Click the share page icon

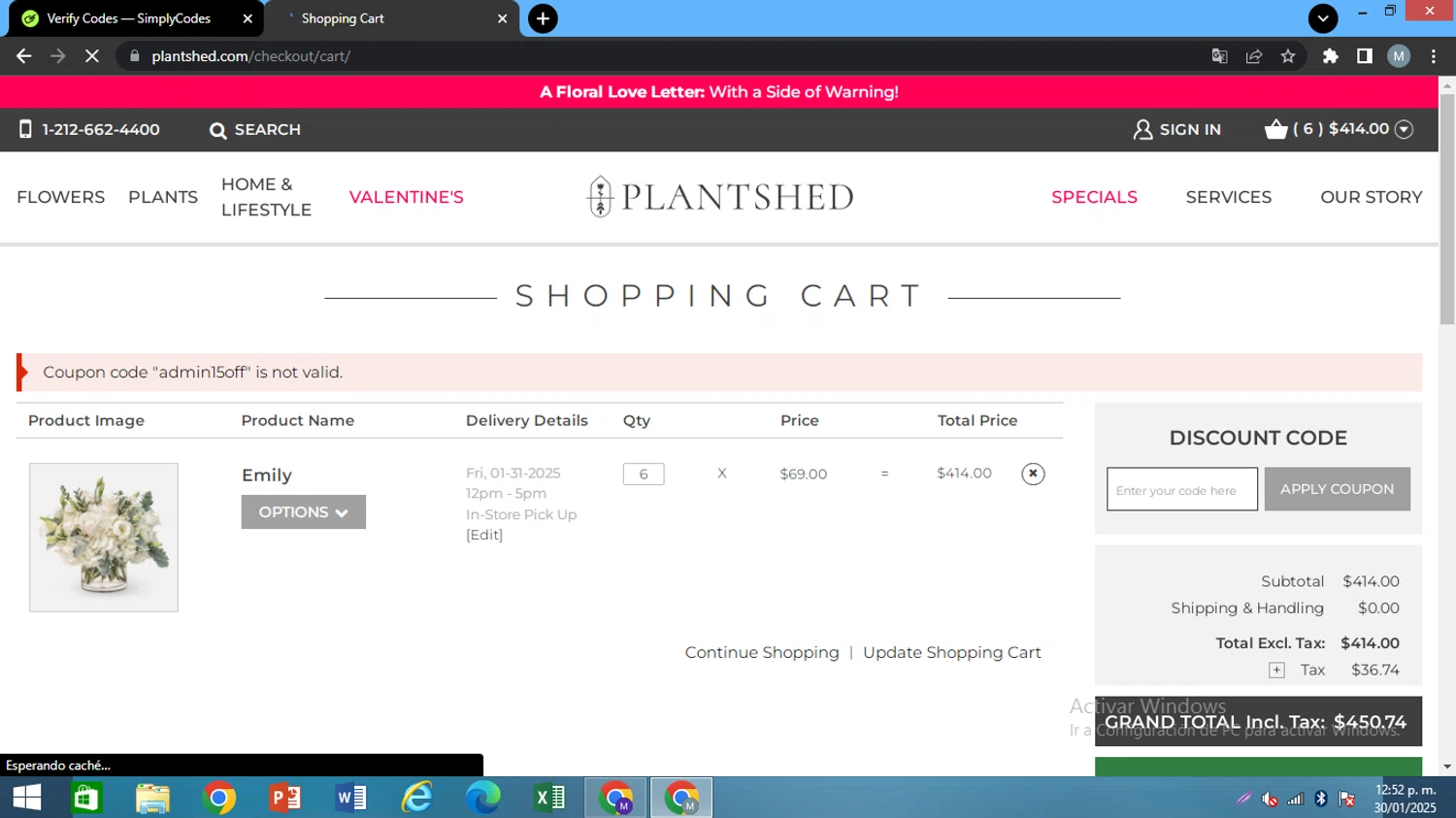coord(1254,56)
